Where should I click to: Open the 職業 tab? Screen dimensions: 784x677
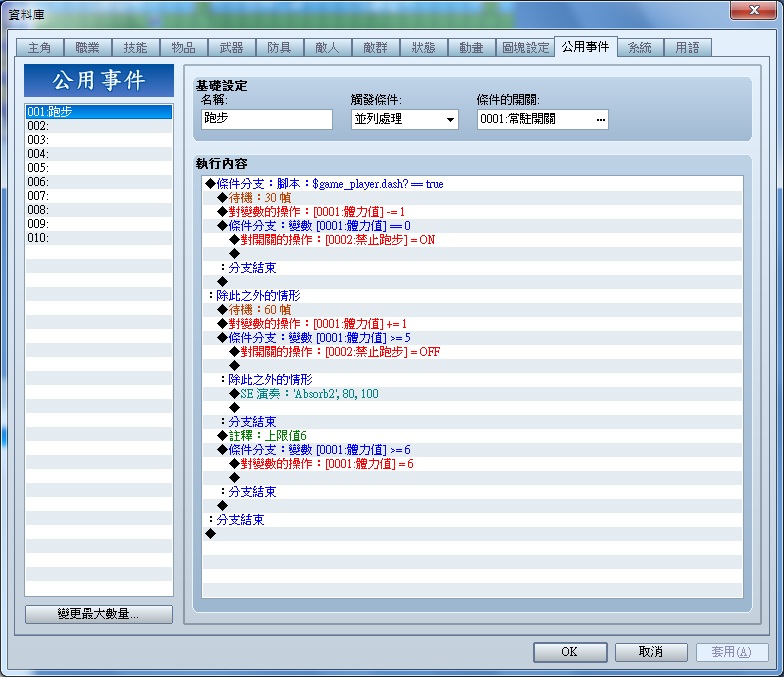[x=88, y=48]
